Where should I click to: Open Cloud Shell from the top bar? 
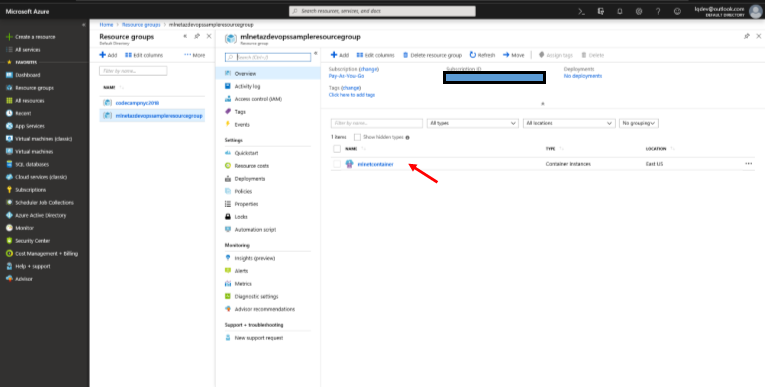coord(582,11)
